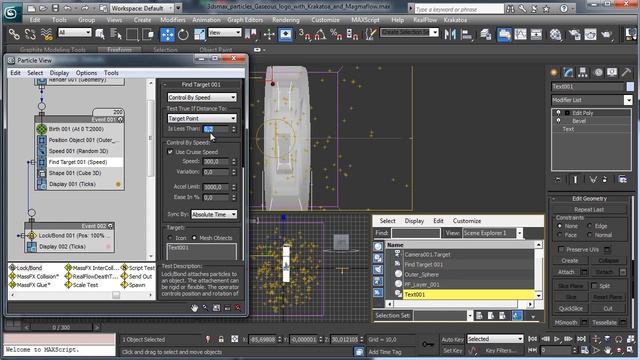640x360 pixels.
Task: Open the Rendering menu
Action: coord(286,20)
